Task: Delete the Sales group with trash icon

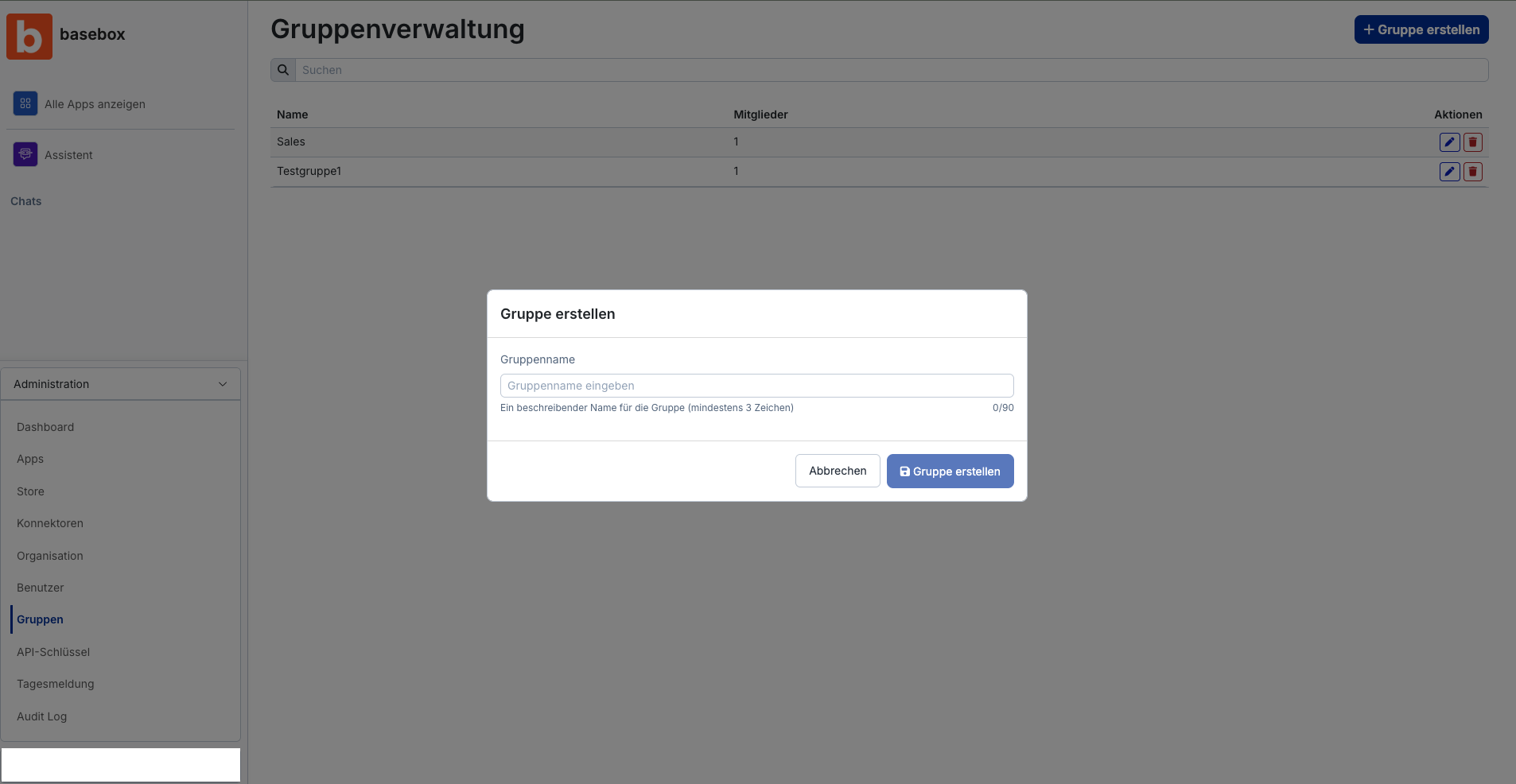Action: [1472, 142]
